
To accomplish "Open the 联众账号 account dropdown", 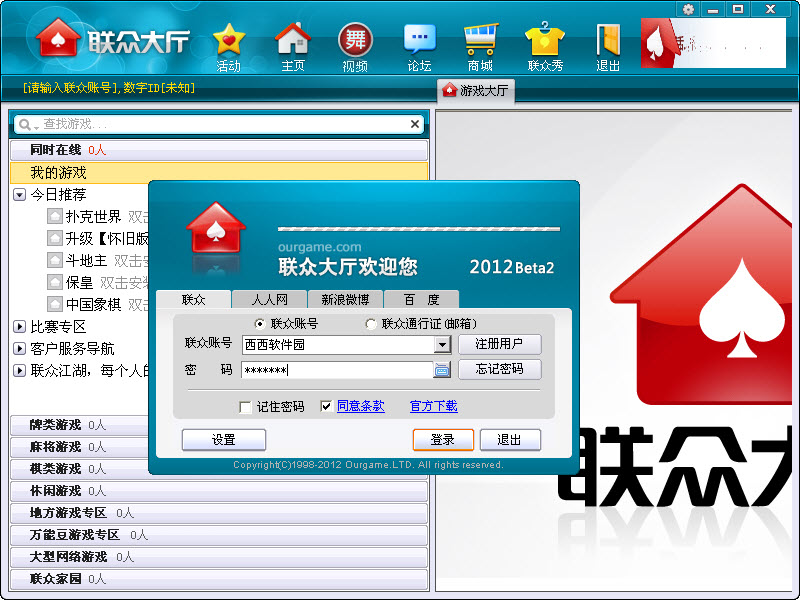I will pos(442,345).
